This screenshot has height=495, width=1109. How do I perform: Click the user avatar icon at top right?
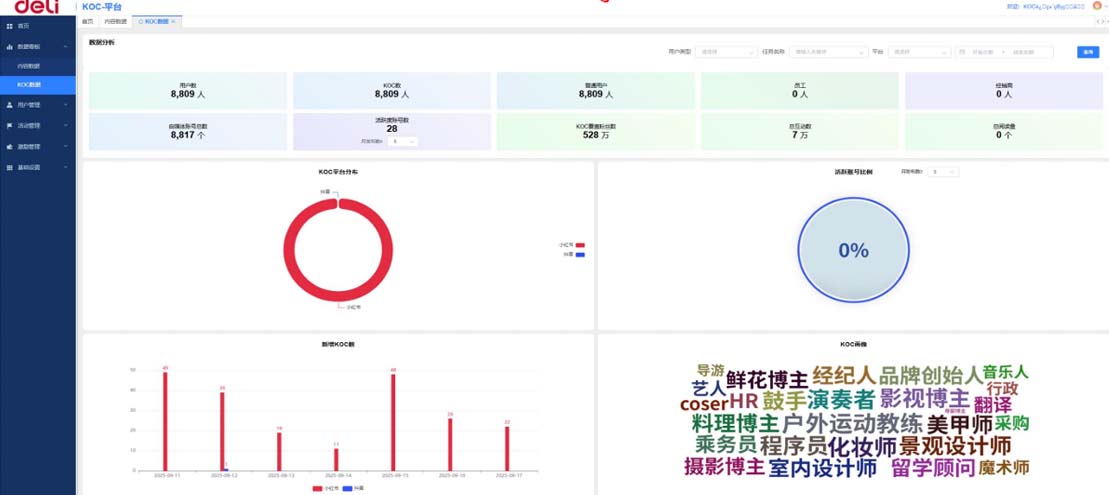(1097, 6)
